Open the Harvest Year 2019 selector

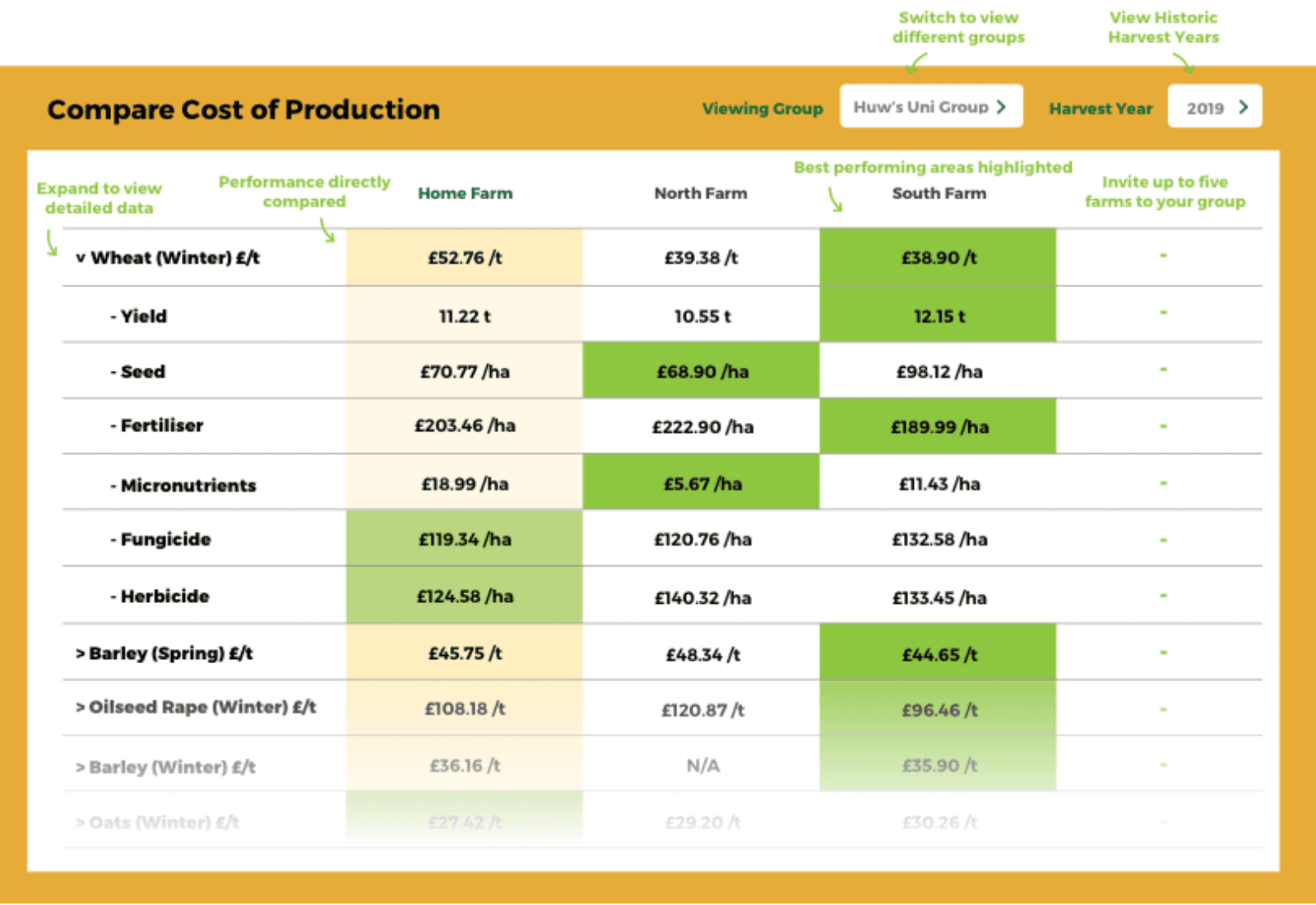(x=1215, y=106)
